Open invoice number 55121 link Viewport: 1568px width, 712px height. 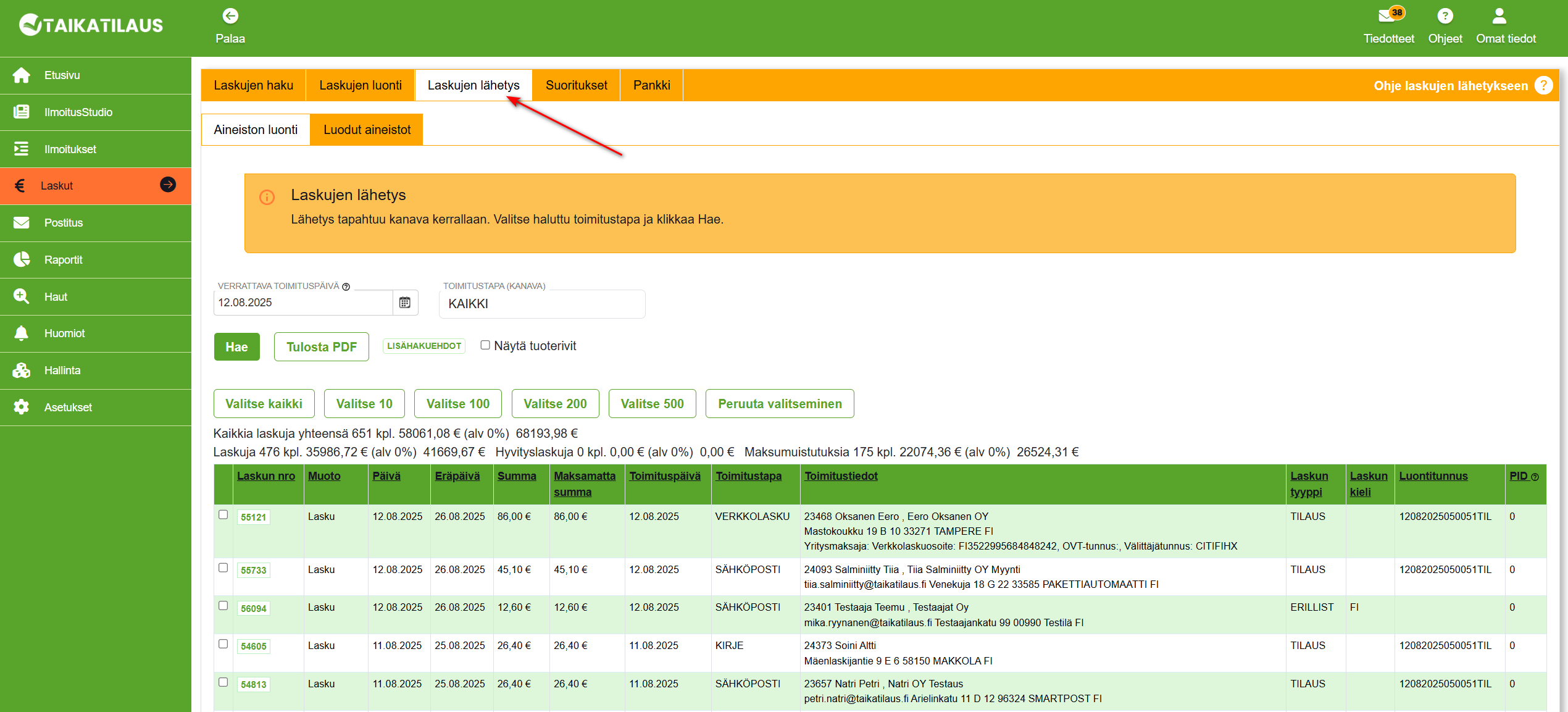254,517
